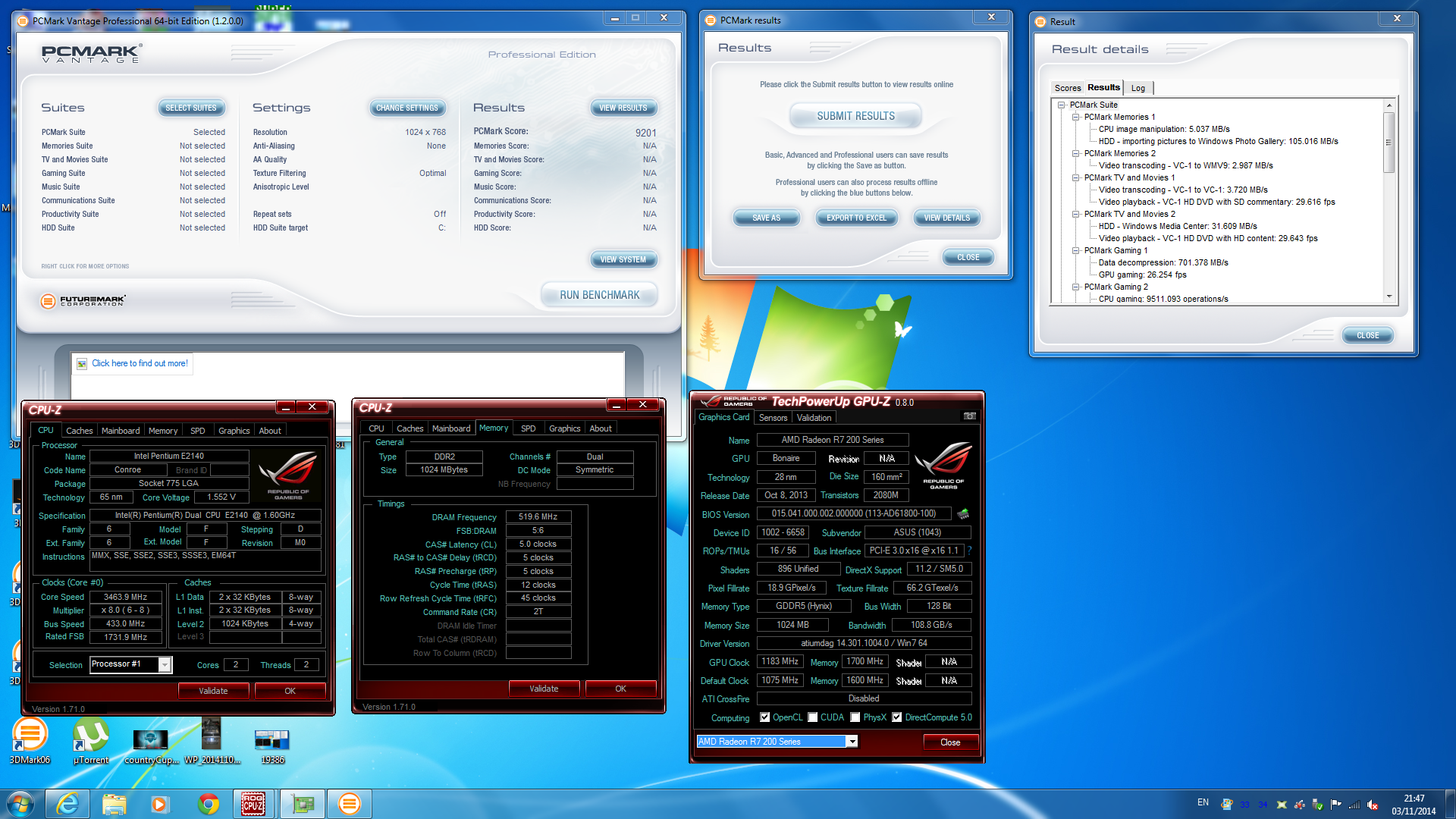Open the µTorrent desktop shortcut
1456x819 pixels.
(x=91, y=741)
